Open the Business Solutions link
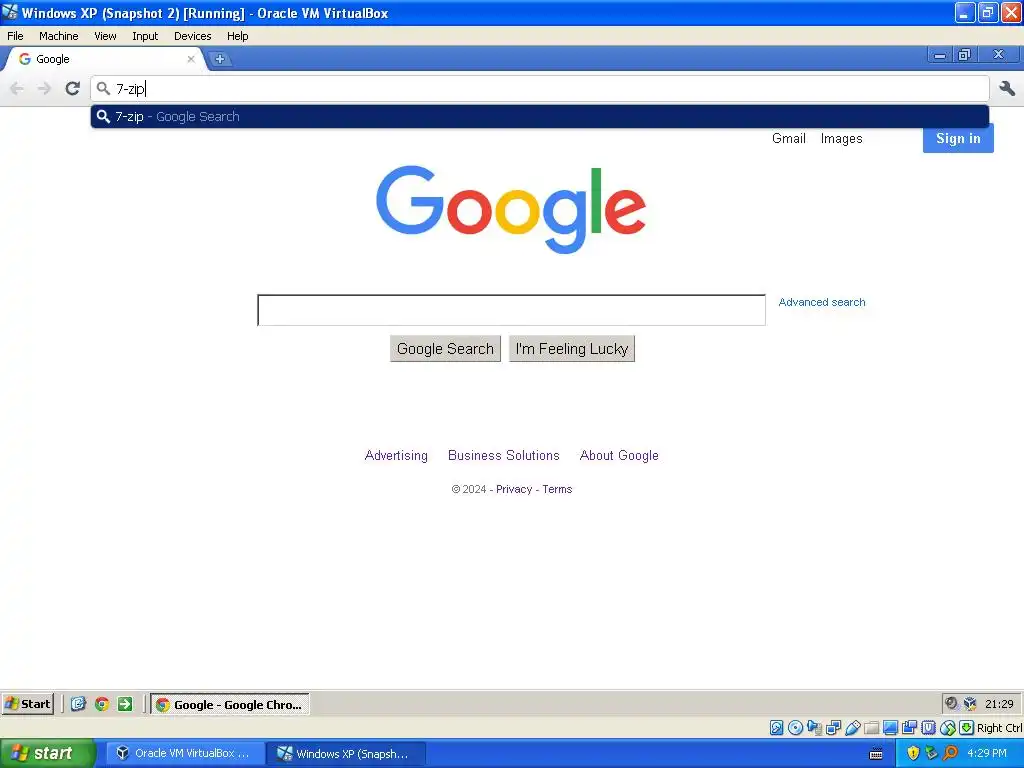Image resolution: width=1024 pixels, height=768 pixels. point(504,455)
